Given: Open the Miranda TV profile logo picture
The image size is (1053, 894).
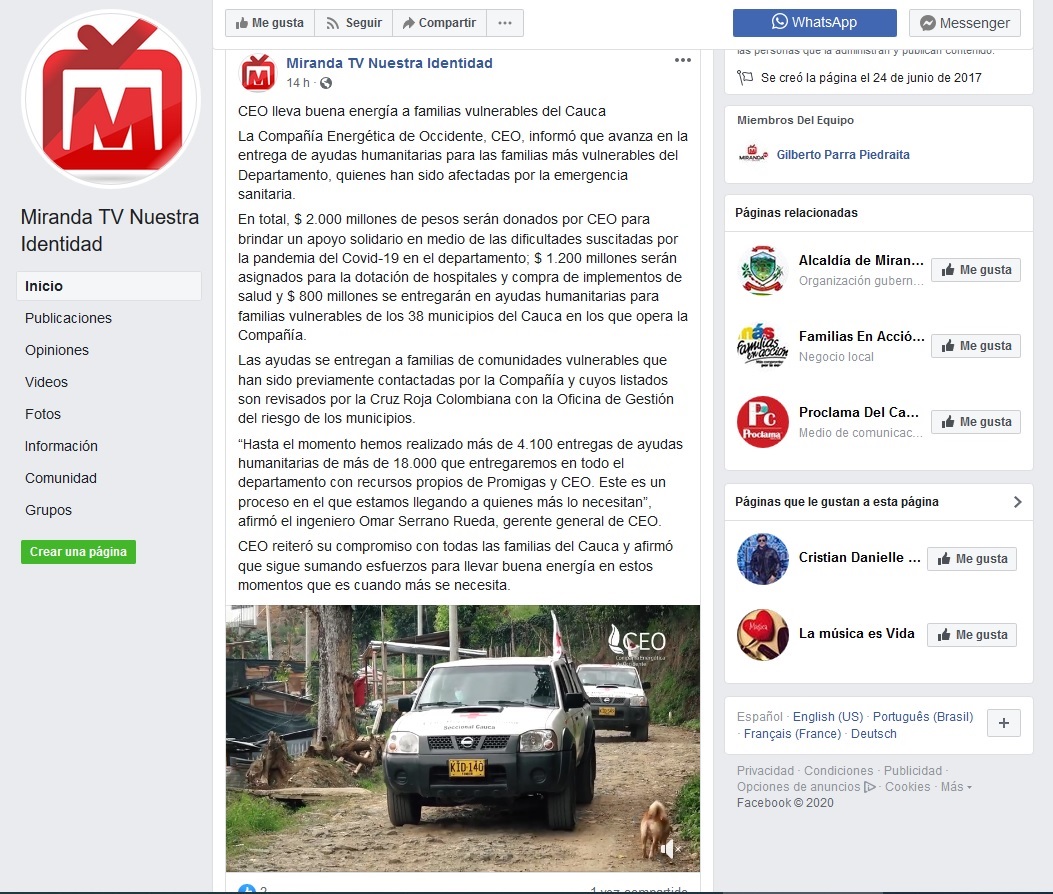Looking at the screenshot, I should pos(111,99).
